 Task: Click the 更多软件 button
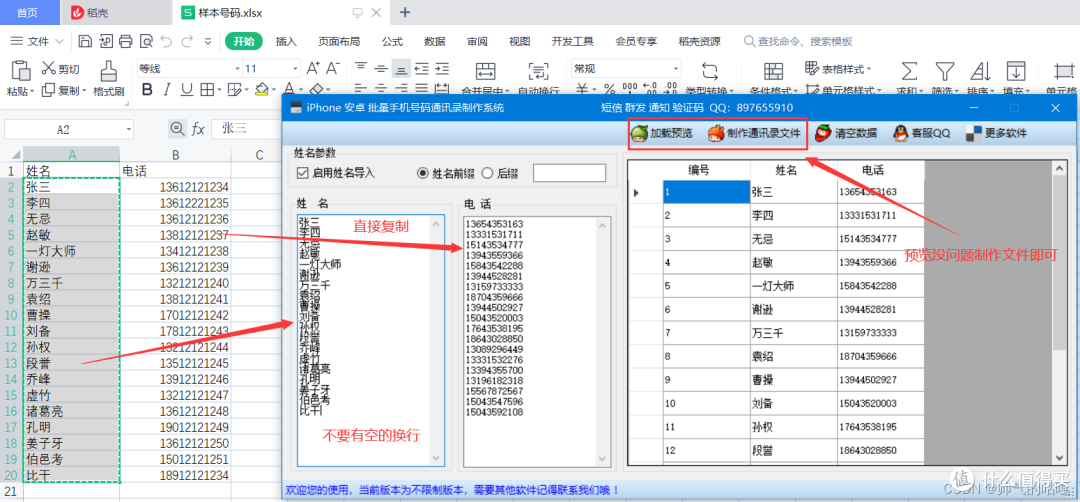[x=996, y=133]
